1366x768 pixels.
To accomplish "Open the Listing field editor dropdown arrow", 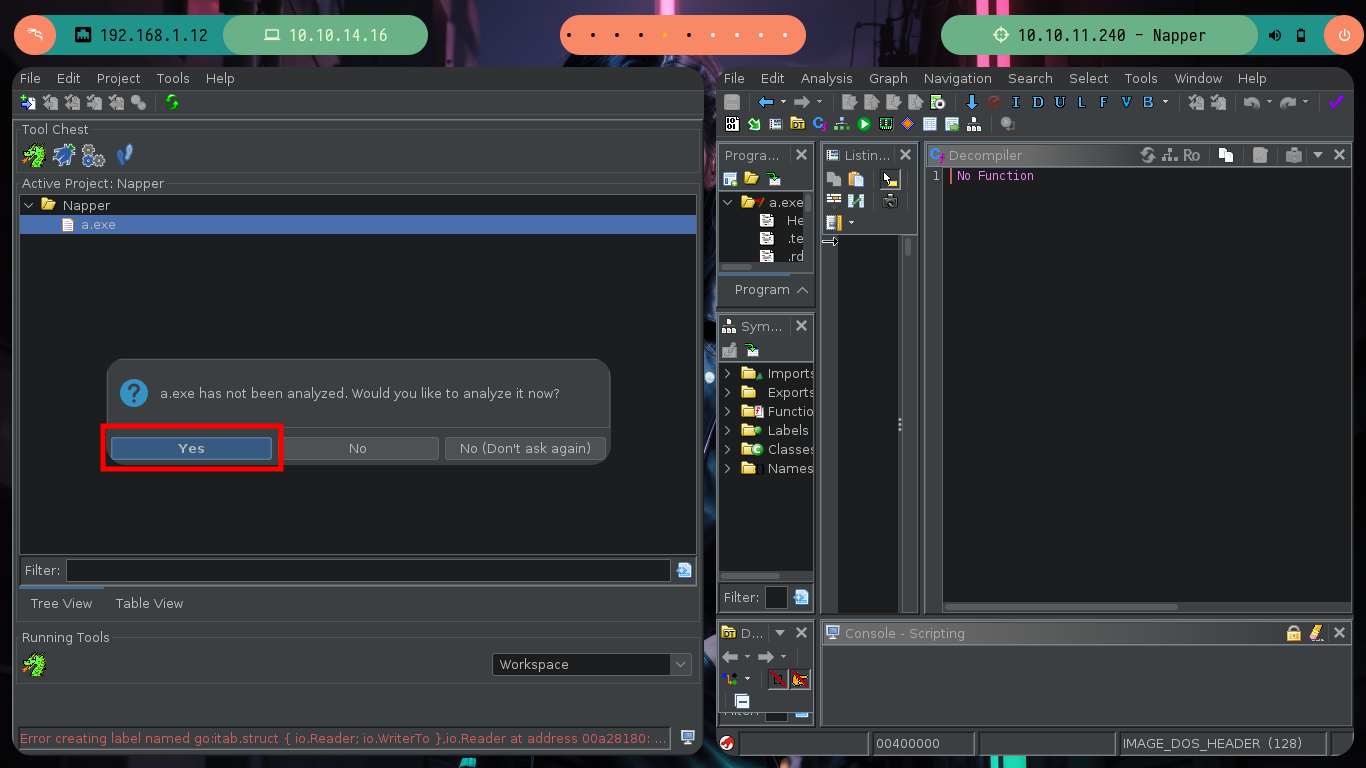I will click(851, 223).
